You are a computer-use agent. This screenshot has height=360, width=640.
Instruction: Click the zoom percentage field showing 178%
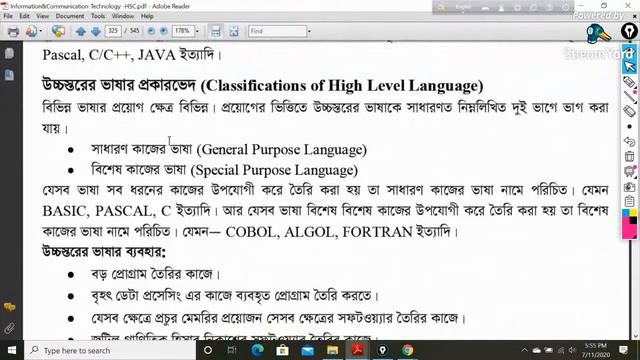182,31
